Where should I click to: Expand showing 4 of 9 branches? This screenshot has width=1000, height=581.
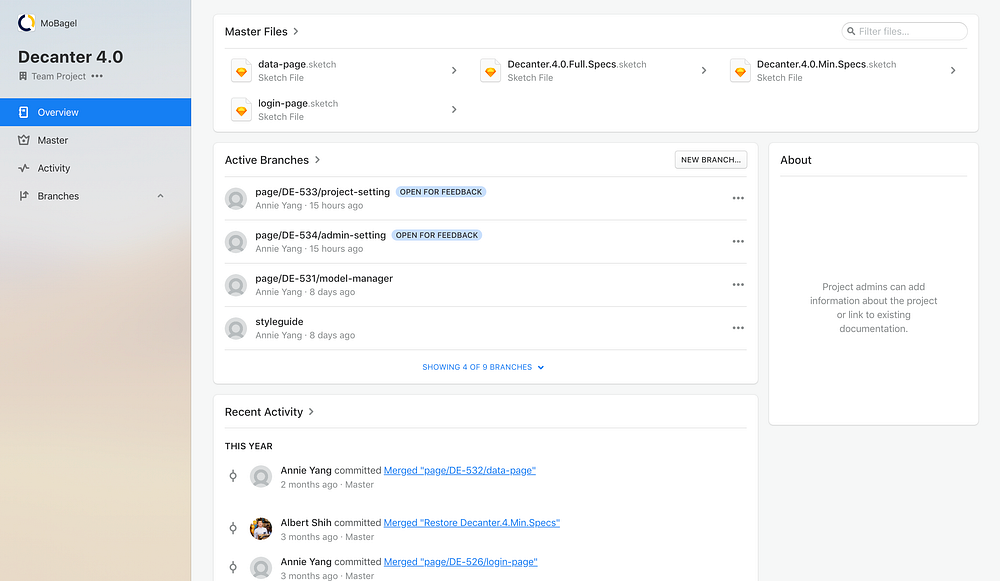coord(483,367)
